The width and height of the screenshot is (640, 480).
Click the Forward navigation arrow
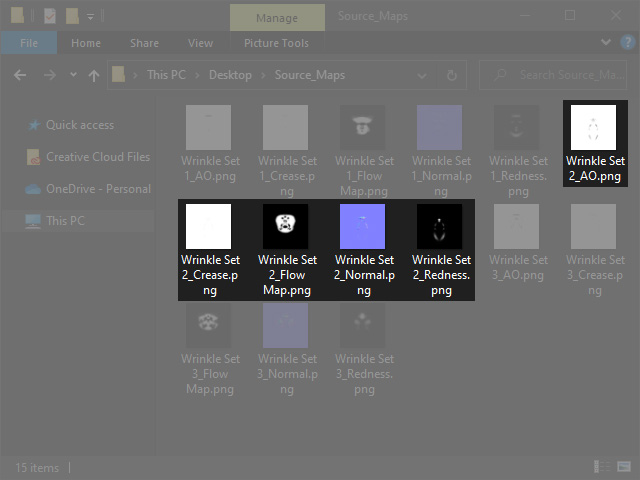(48, 75)
